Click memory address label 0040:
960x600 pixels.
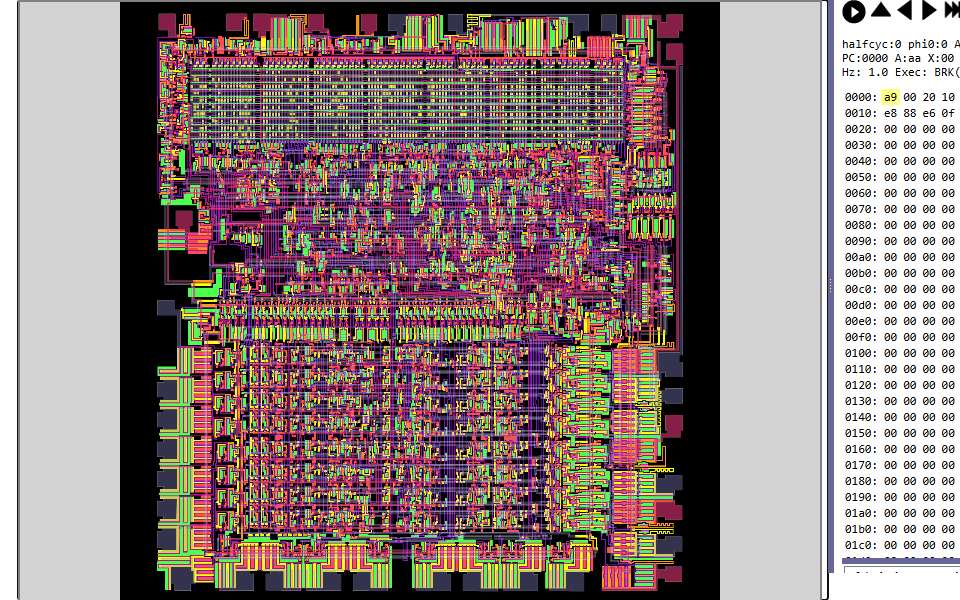(x=861, y=161)
